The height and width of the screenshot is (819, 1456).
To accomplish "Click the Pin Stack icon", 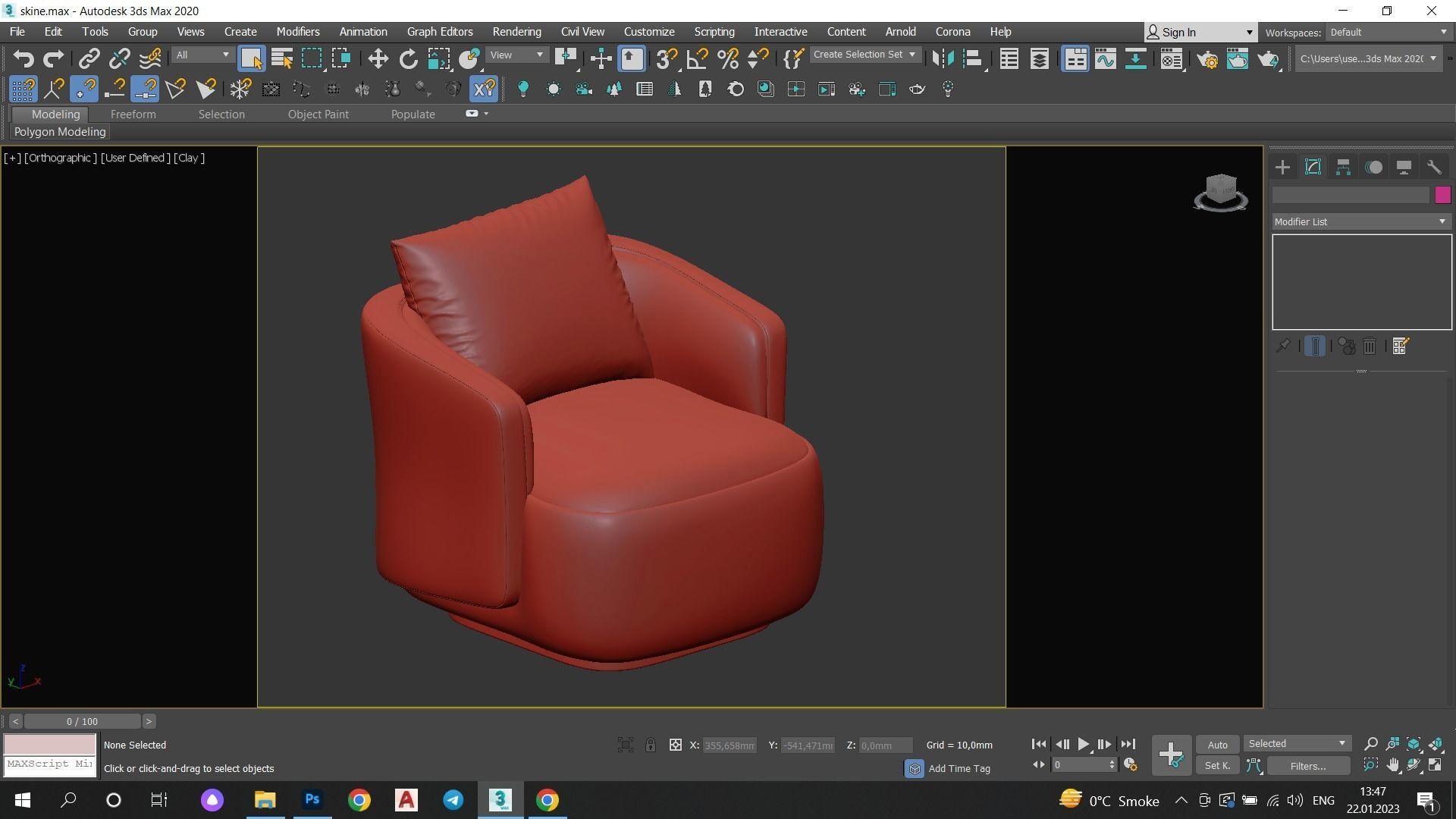I will [1283, 346].
